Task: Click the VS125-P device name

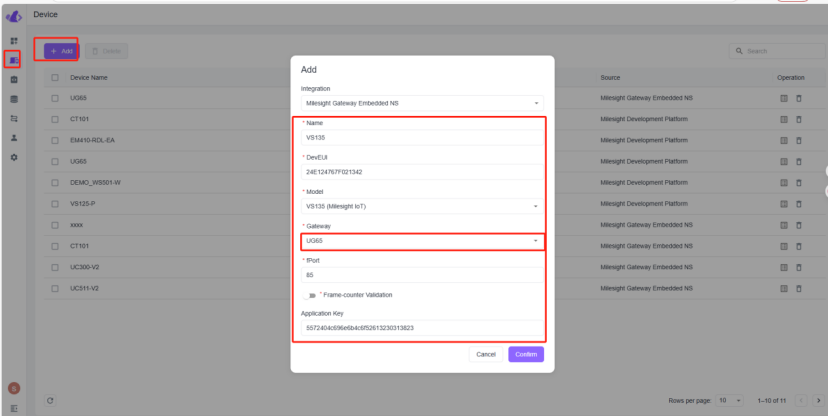Action: pyautogui.click(x=82, y=204)
